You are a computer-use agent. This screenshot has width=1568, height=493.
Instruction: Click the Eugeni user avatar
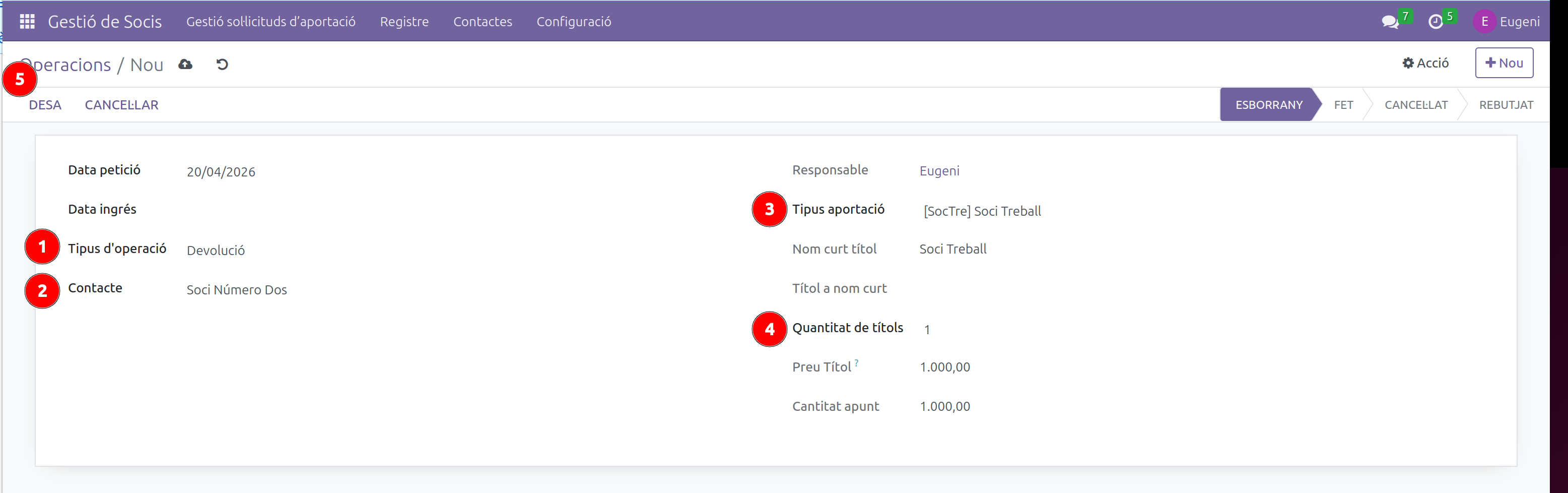[x=1484, y=22]
